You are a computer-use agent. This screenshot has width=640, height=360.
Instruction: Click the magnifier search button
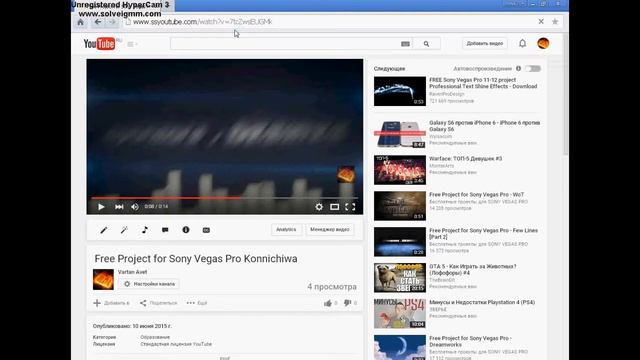(426, 44)
